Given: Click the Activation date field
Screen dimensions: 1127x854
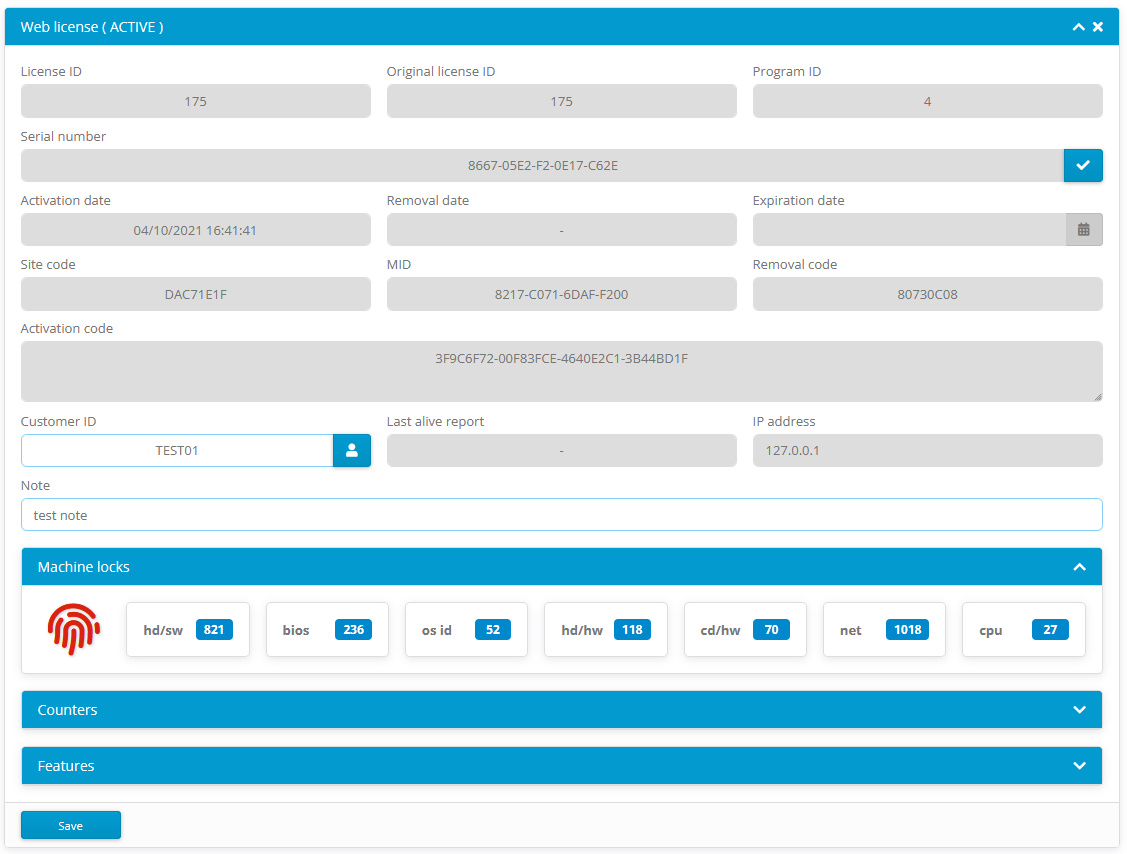Looking at the screenshot, I should (196, 230).
